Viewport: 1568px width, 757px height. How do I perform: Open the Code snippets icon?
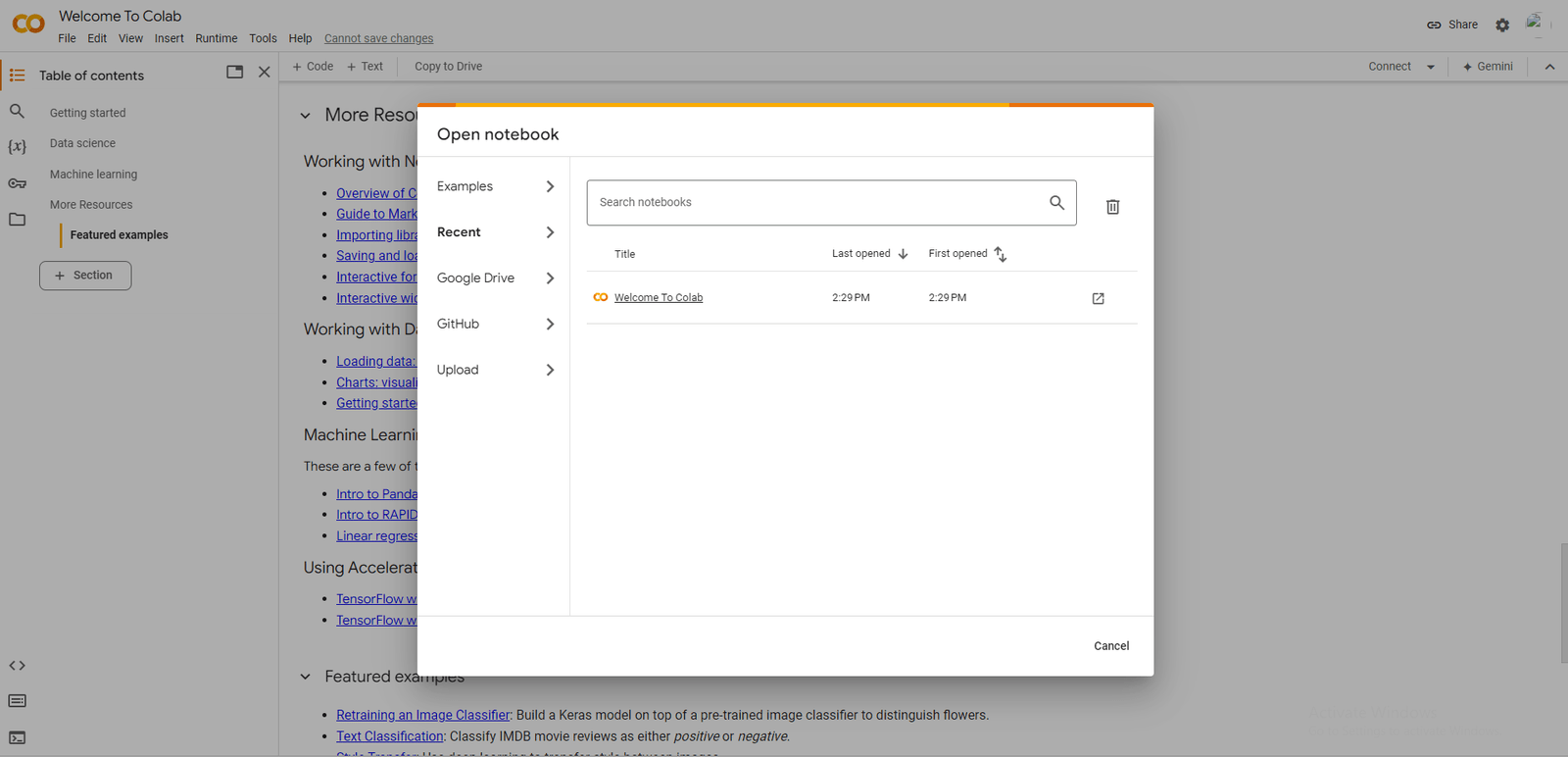click(17, 666)
